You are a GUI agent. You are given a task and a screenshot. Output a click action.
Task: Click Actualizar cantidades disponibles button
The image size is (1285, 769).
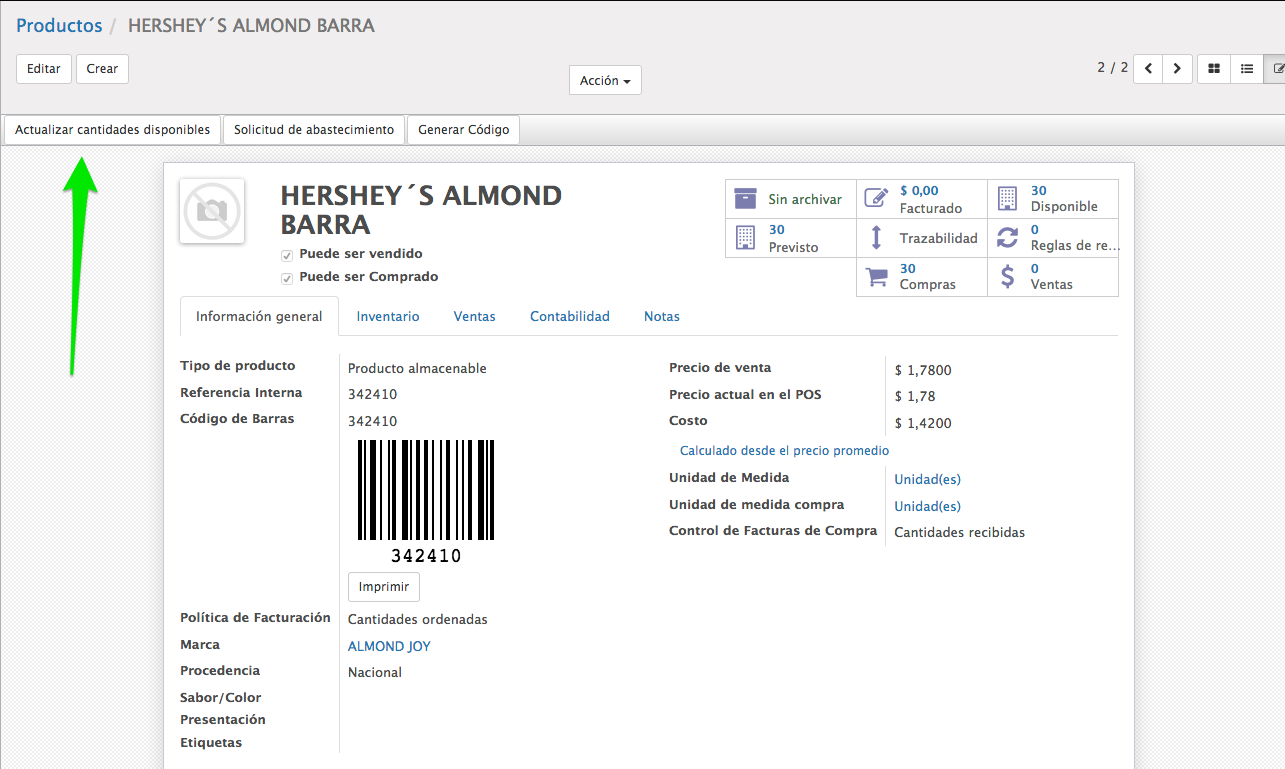point(113,130)
